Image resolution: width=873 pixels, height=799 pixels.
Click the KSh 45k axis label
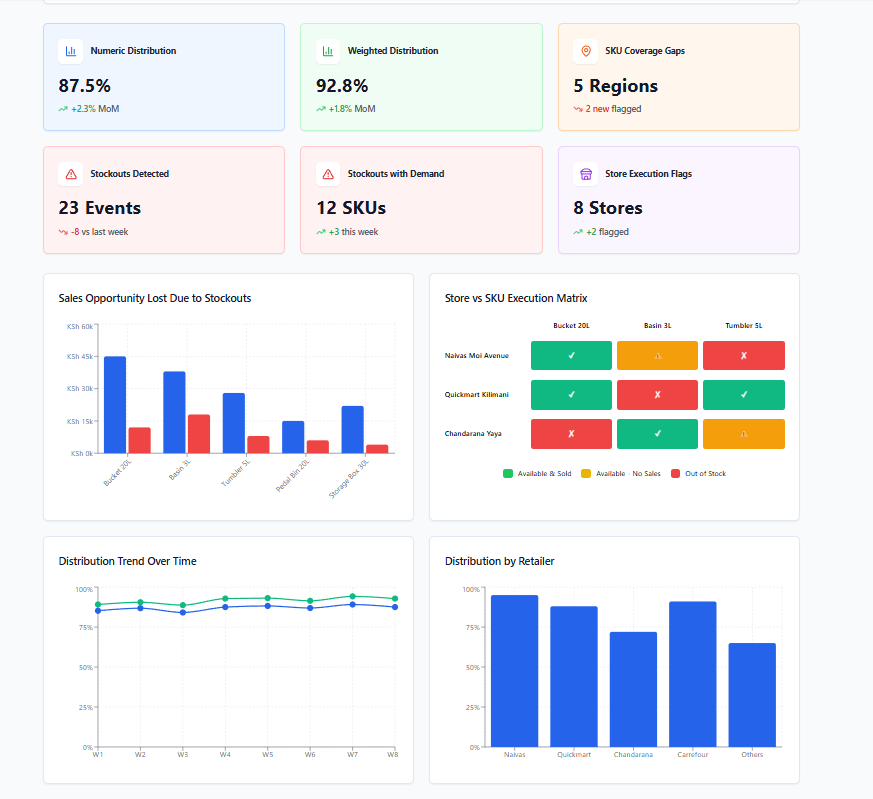click(x=80, y=356)
